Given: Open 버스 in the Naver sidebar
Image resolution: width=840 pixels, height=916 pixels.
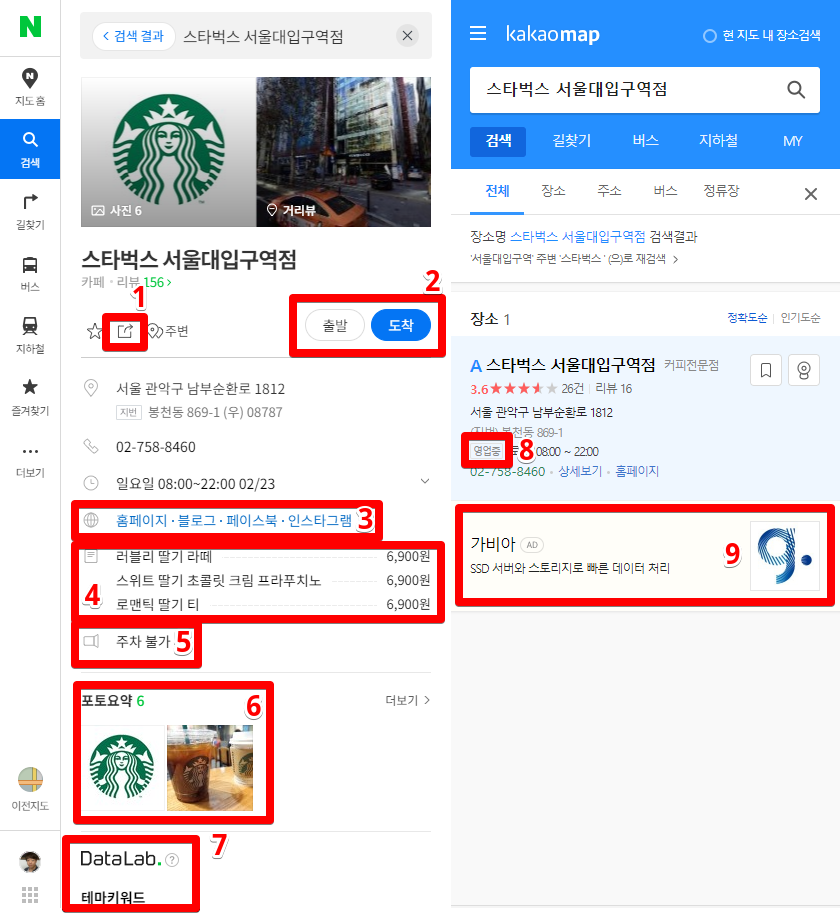Looking at the screenshot, I should [x=30, y=273].
